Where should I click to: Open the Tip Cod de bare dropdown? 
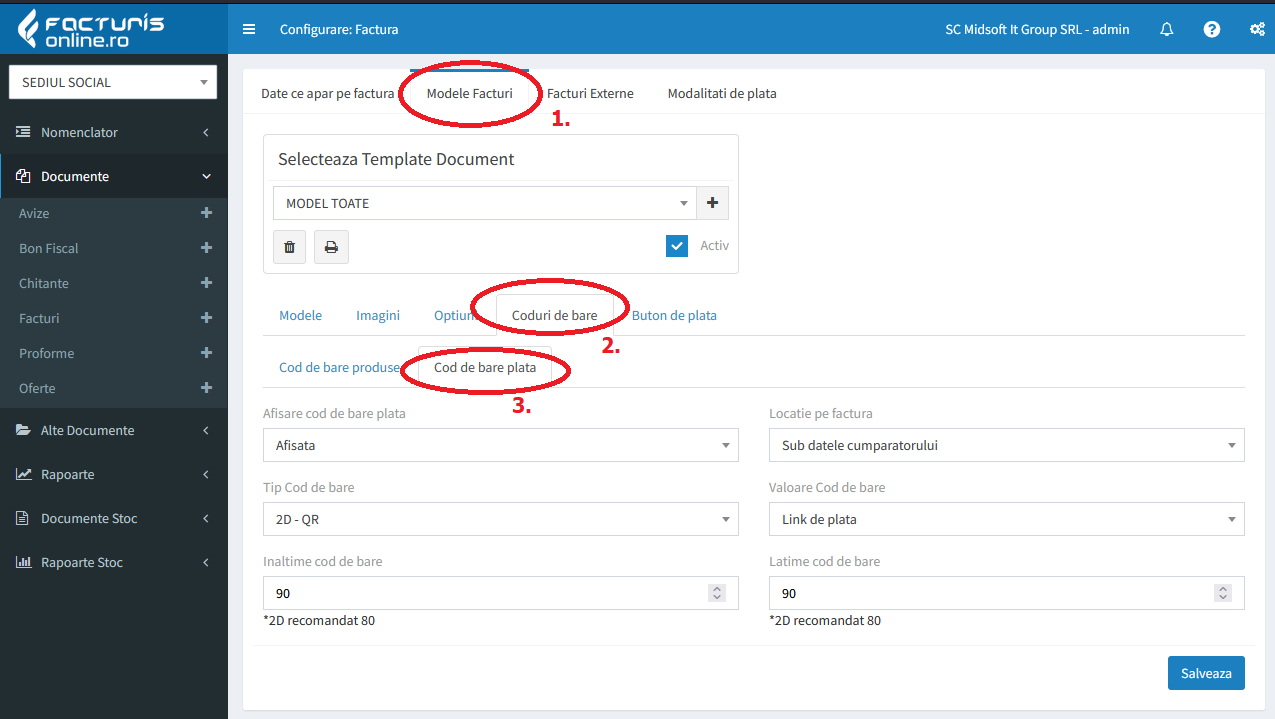pos(500,519)
